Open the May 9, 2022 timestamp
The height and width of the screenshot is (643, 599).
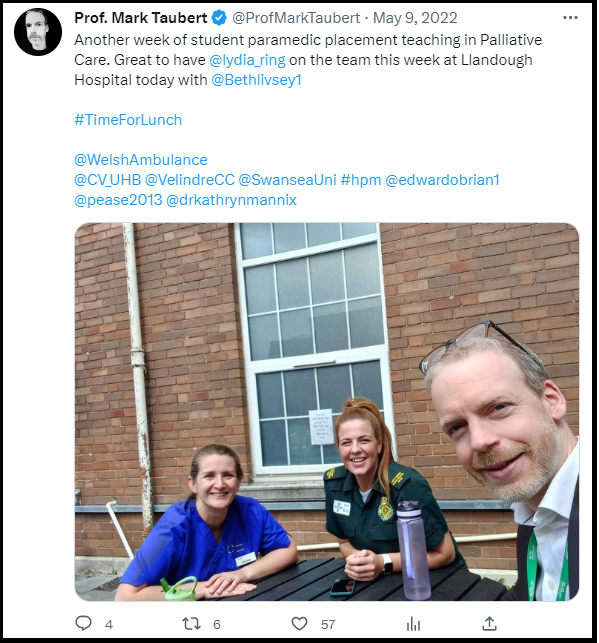click(x=415, y=18)
